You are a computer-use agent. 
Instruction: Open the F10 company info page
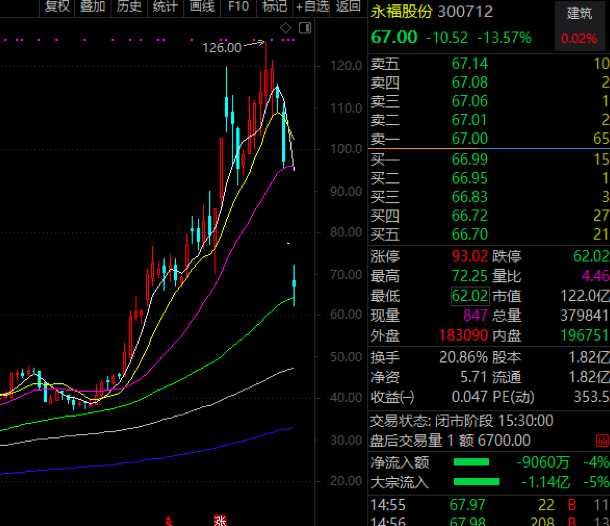238,7
